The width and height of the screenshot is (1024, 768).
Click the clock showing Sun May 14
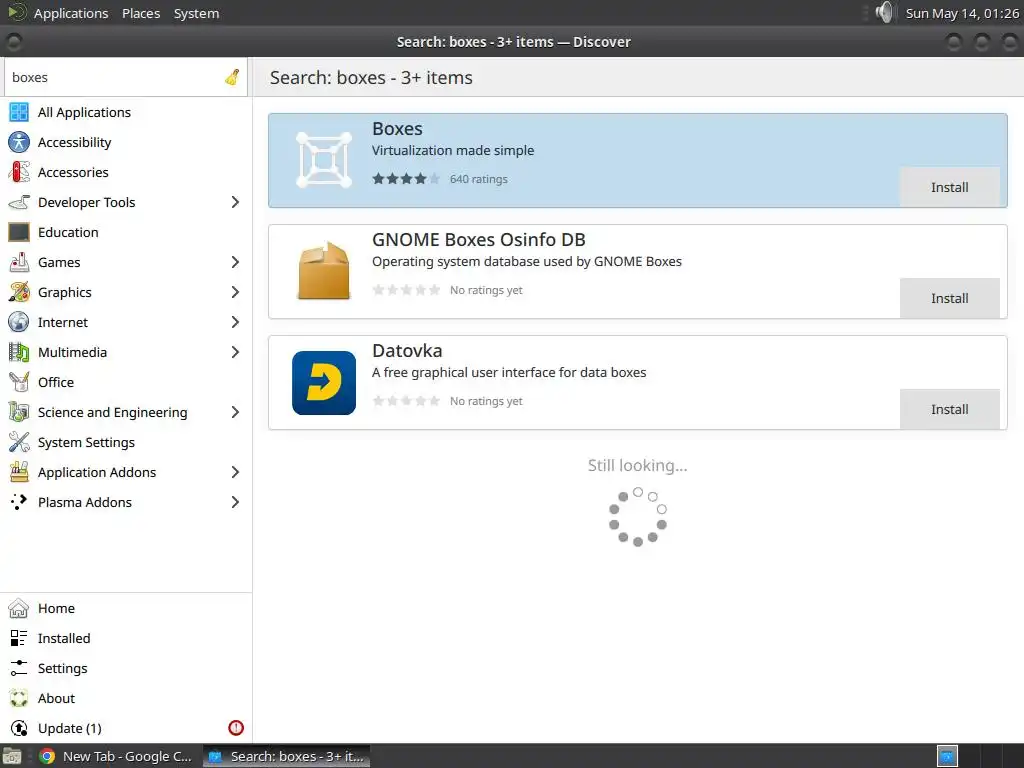[962, 13]
